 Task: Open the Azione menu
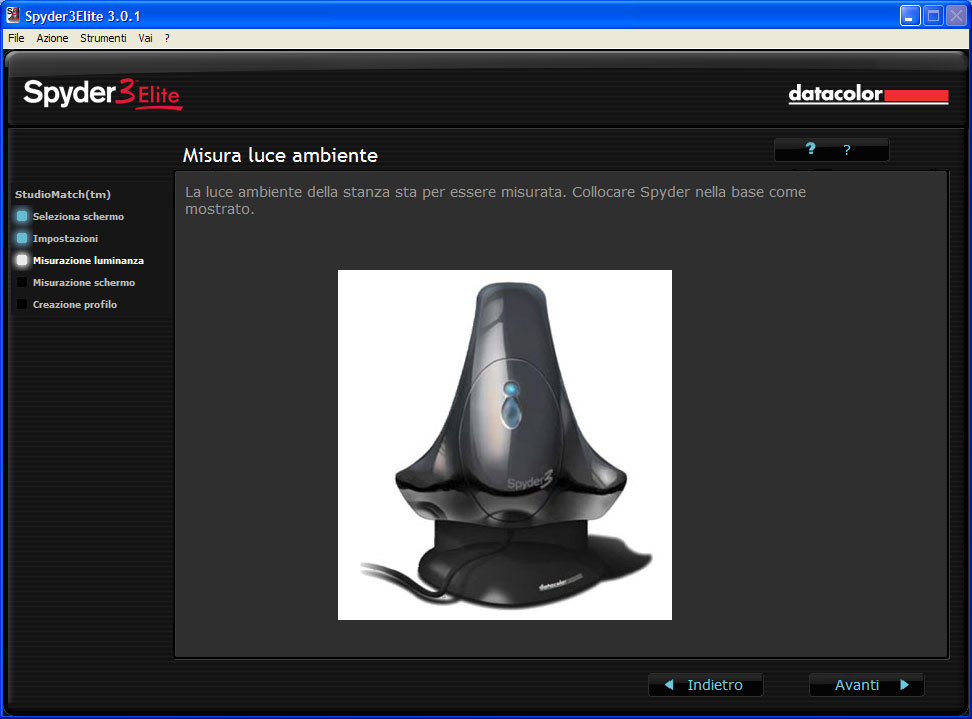(x=52, y=38)
